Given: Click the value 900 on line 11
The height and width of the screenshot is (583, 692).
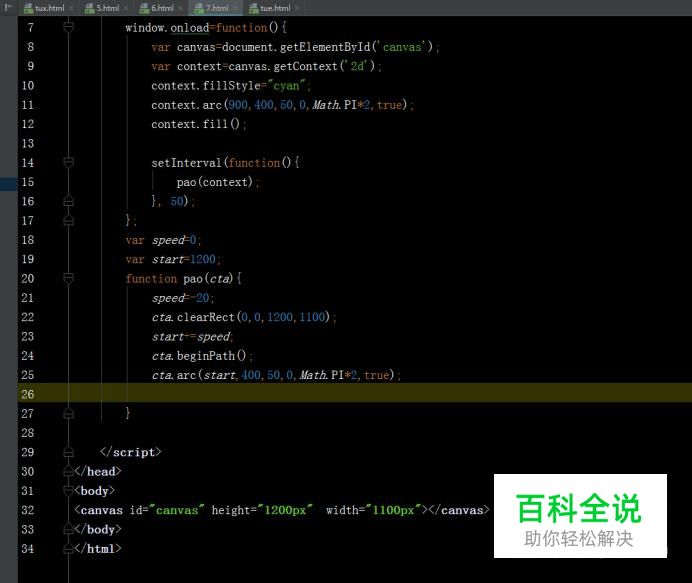Looking at the screenshot, I should [x=238, y=105].
